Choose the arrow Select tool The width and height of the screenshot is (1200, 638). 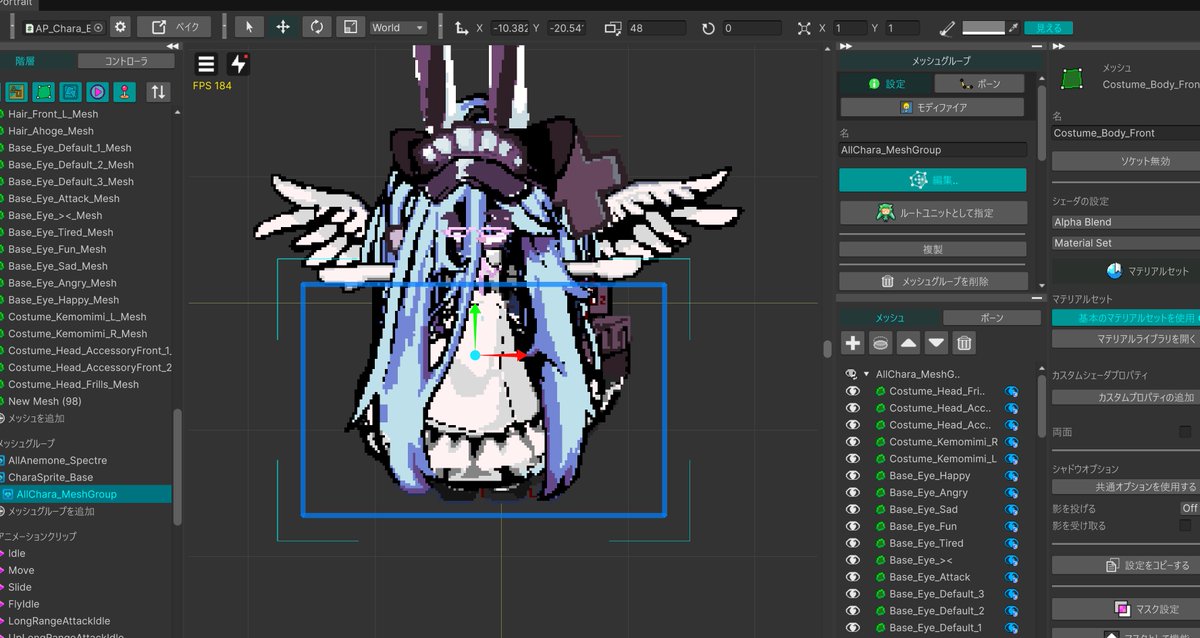(249, 27)
